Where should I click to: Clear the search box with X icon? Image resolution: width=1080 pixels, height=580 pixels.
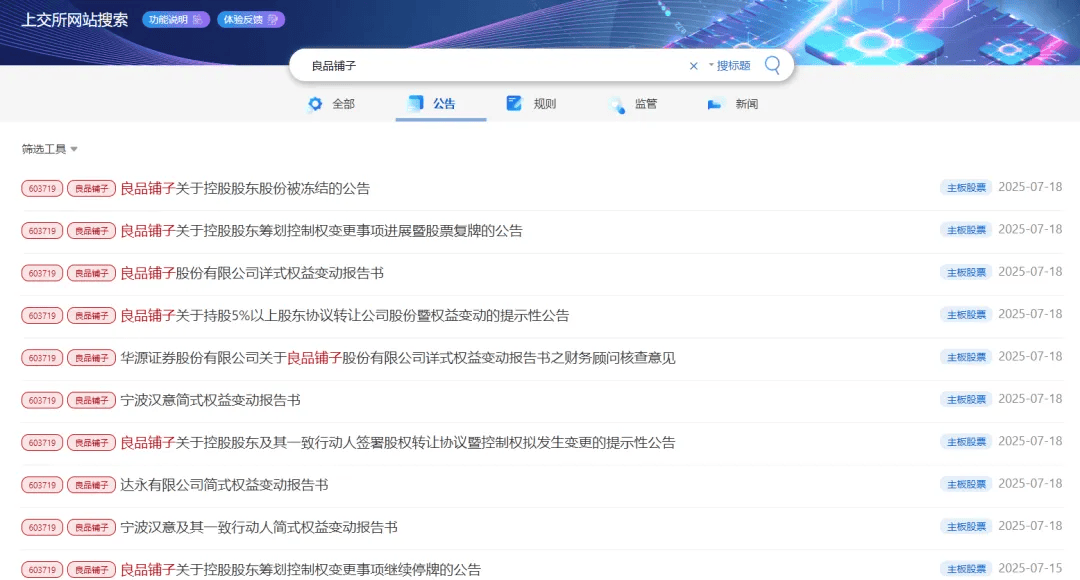(693, 66)
